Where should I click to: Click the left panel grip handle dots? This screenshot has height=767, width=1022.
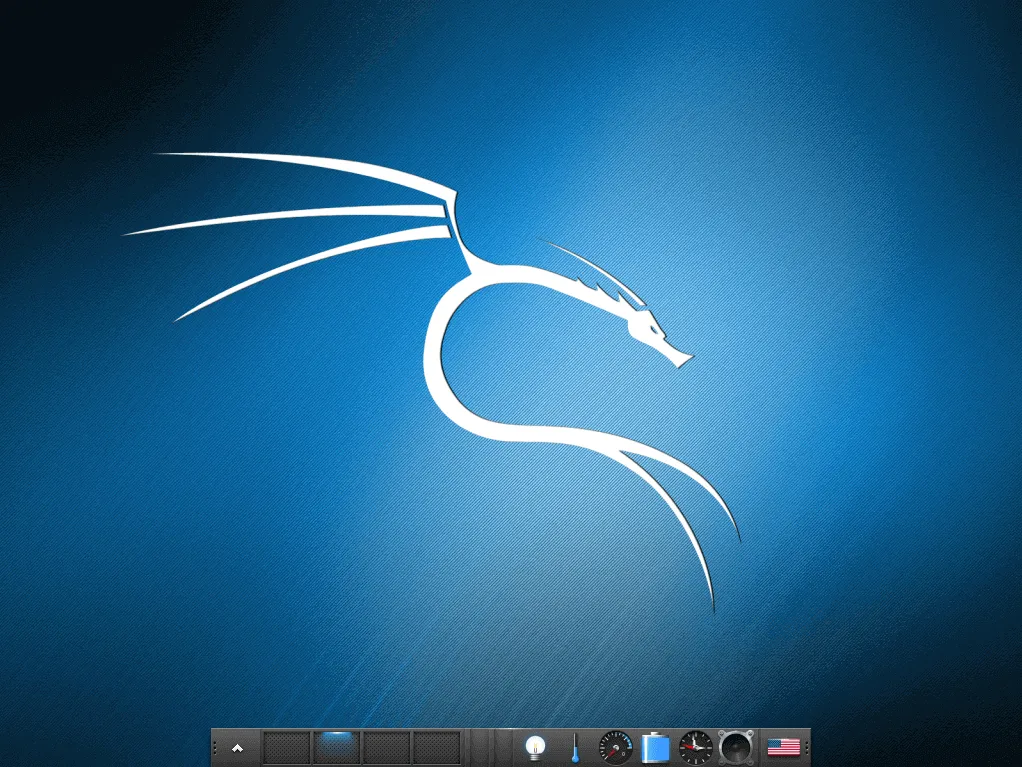pyautogui.click(x=213, y=748)
